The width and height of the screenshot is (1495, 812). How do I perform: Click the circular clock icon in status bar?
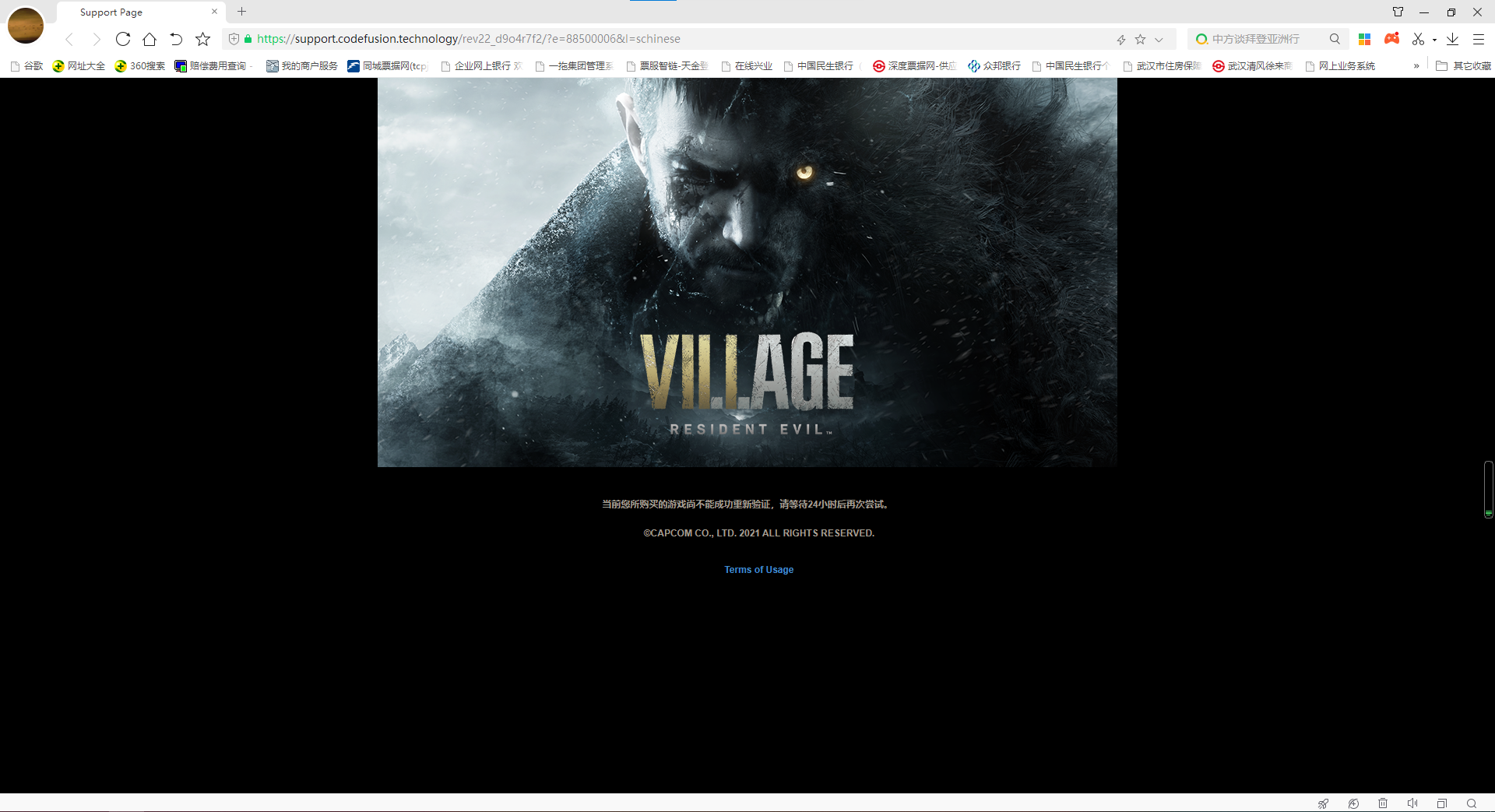tap(1353, 803)
